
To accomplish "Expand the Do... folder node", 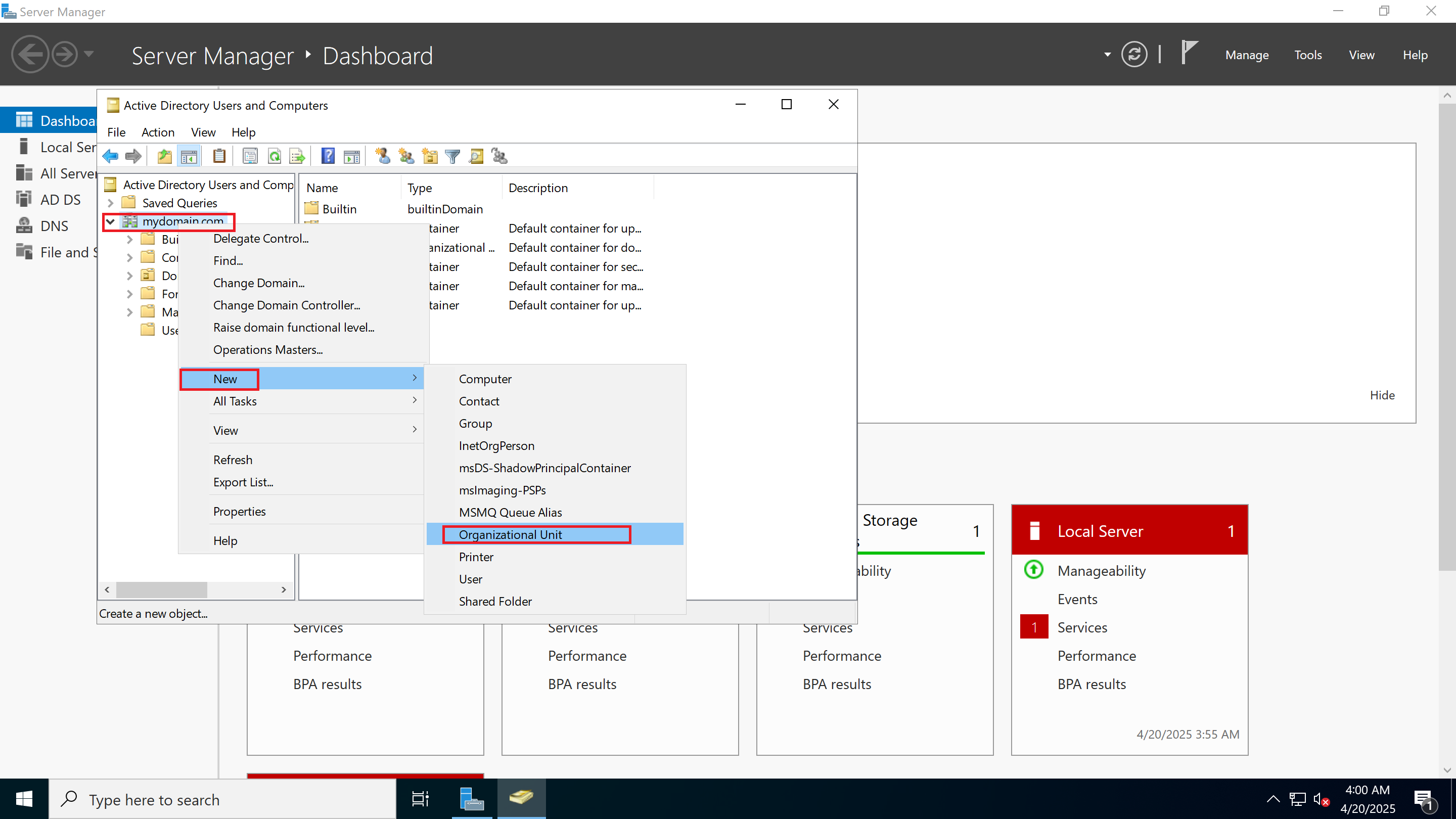I will pyautogui.click(x=130, y=276).
